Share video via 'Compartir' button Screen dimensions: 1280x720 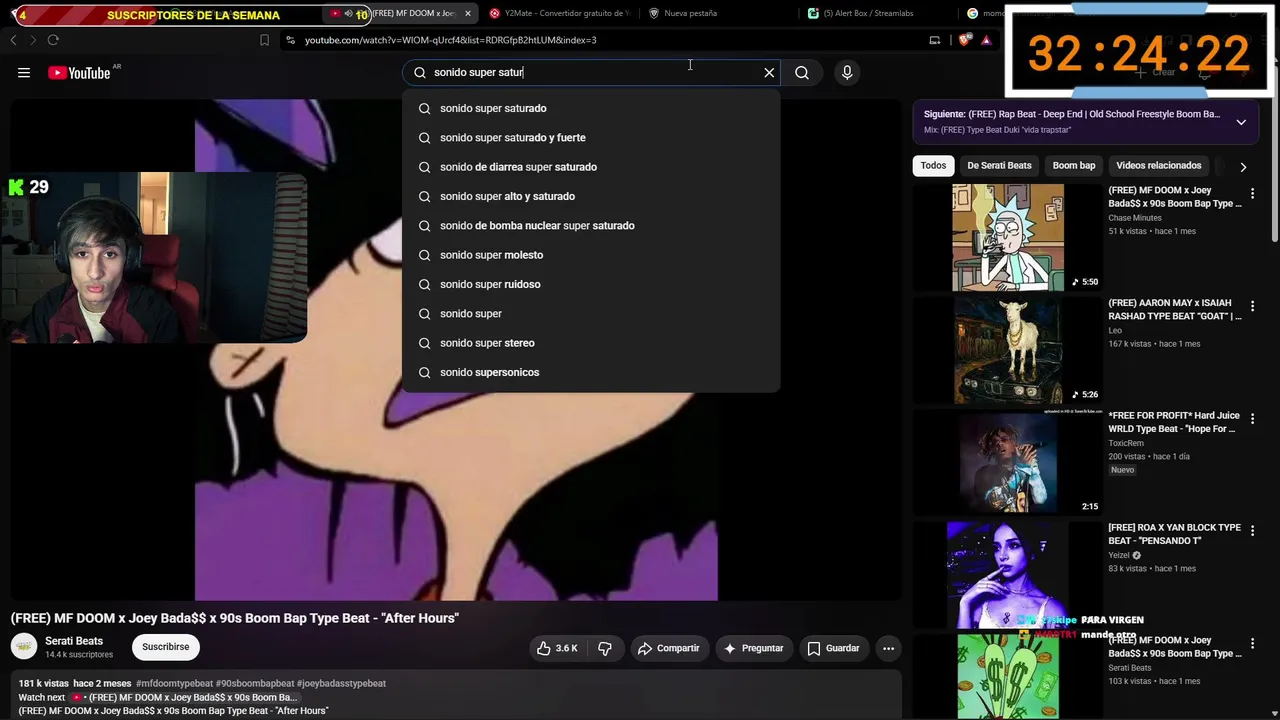coord(668,648)
